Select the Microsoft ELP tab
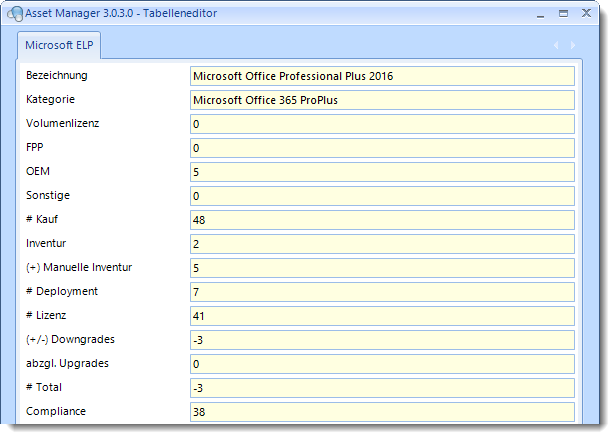Viewport: 615px width, 439px height. 59,45
